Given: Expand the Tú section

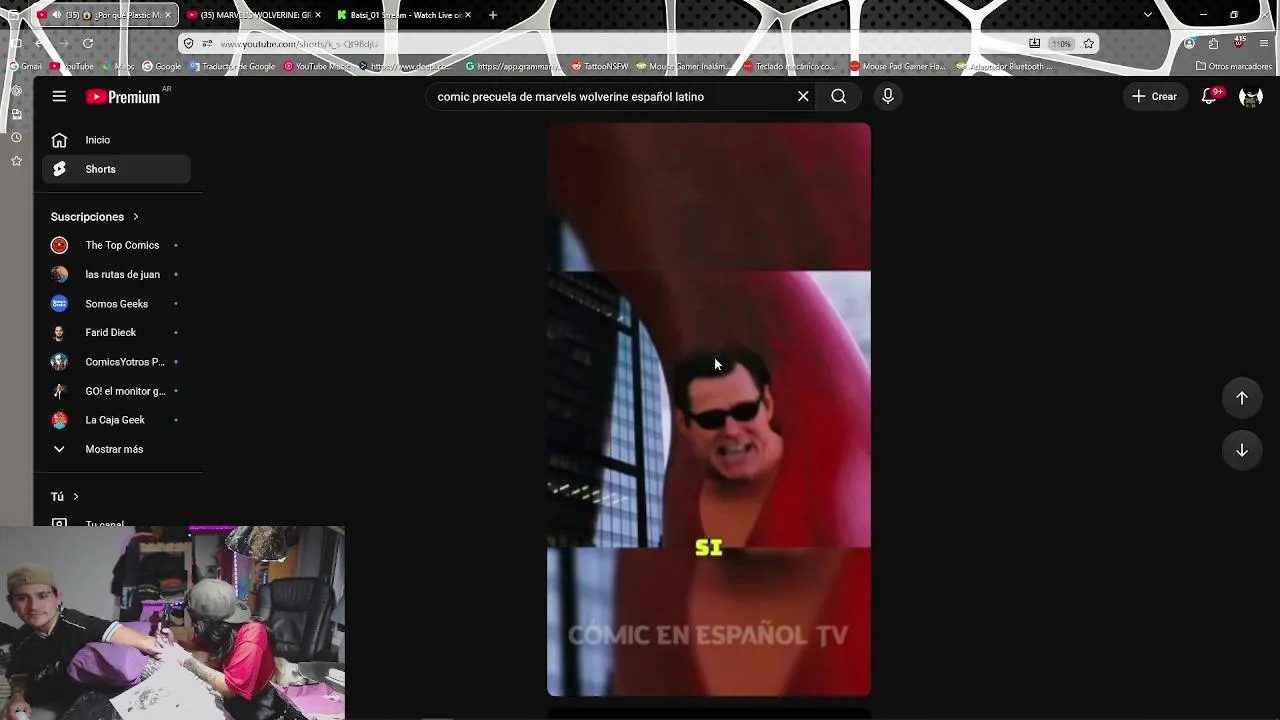Looking at the screenshot, I should pos(65,496).
